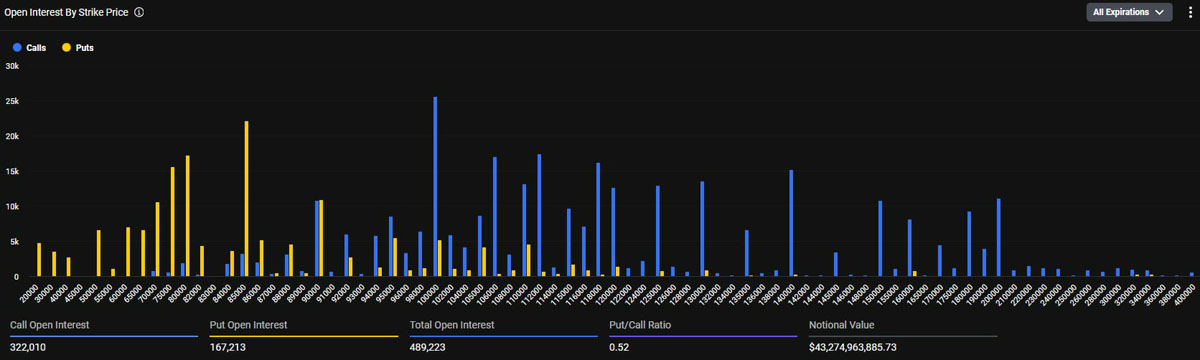Screen dimensions: 1200x360
Task: Click the tallest put bar at 85000 strike
Action: 246,199
